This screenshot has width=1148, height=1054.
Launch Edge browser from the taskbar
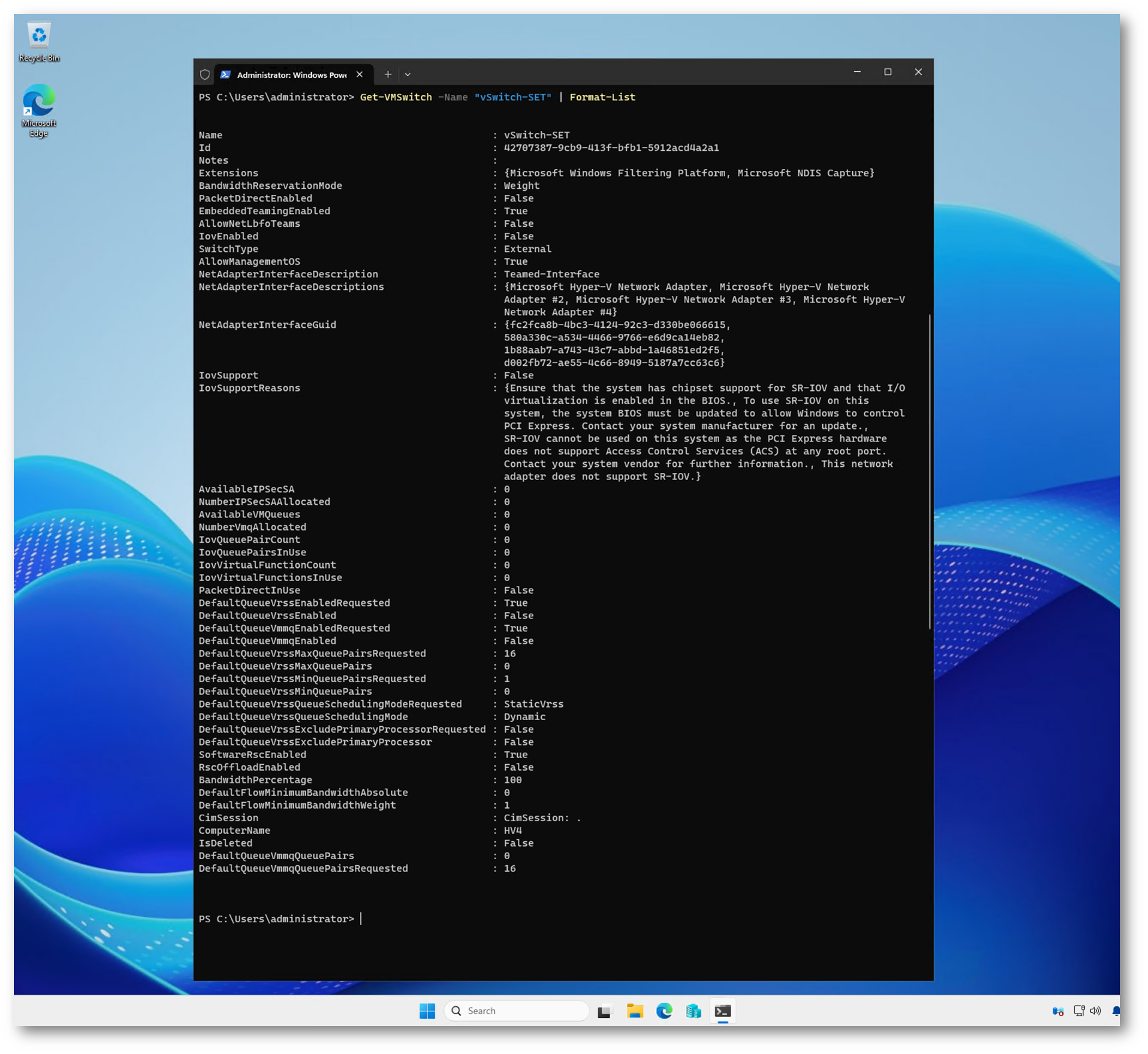[664, 1011]
